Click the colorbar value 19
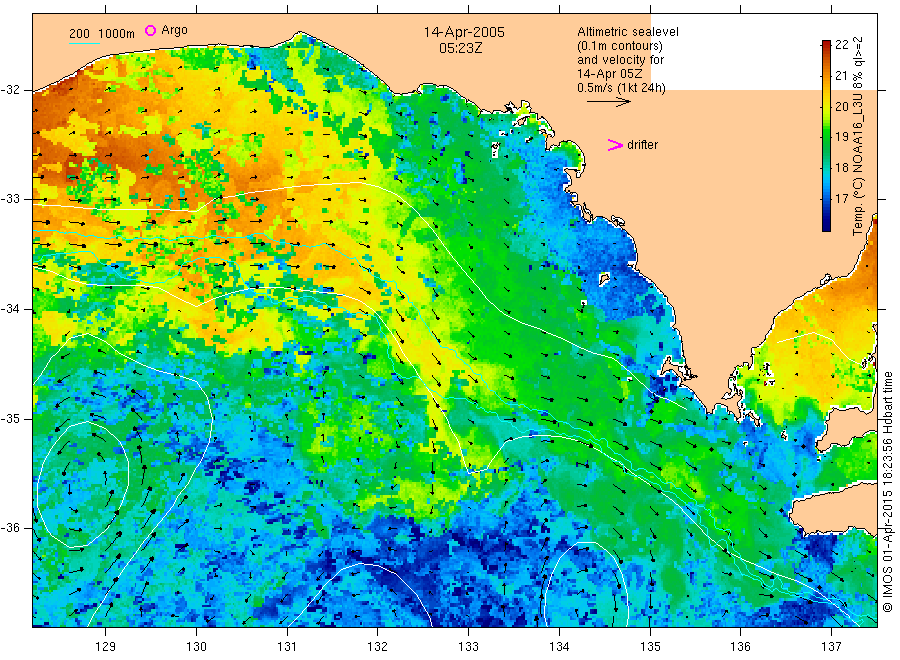The width and height of the screenshot is (900, 660). 841,137
